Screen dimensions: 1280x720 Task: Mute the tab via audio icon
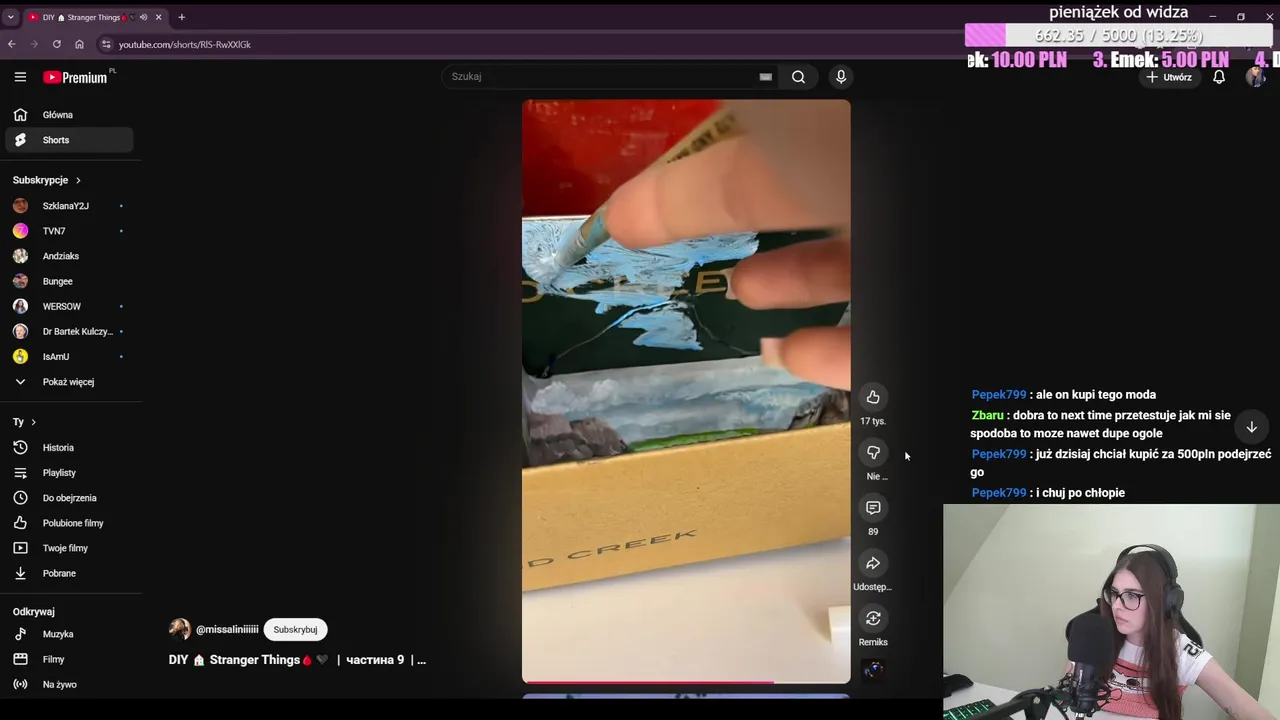pos(144,17)
